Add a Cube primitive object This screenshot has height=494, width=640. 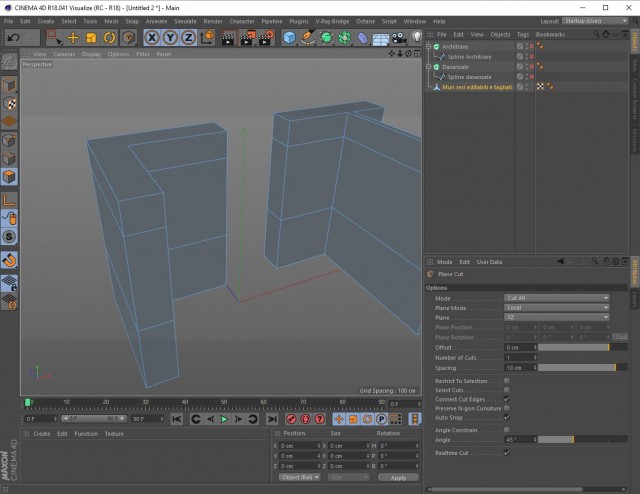pyautogui.click(x=289, y=38)
